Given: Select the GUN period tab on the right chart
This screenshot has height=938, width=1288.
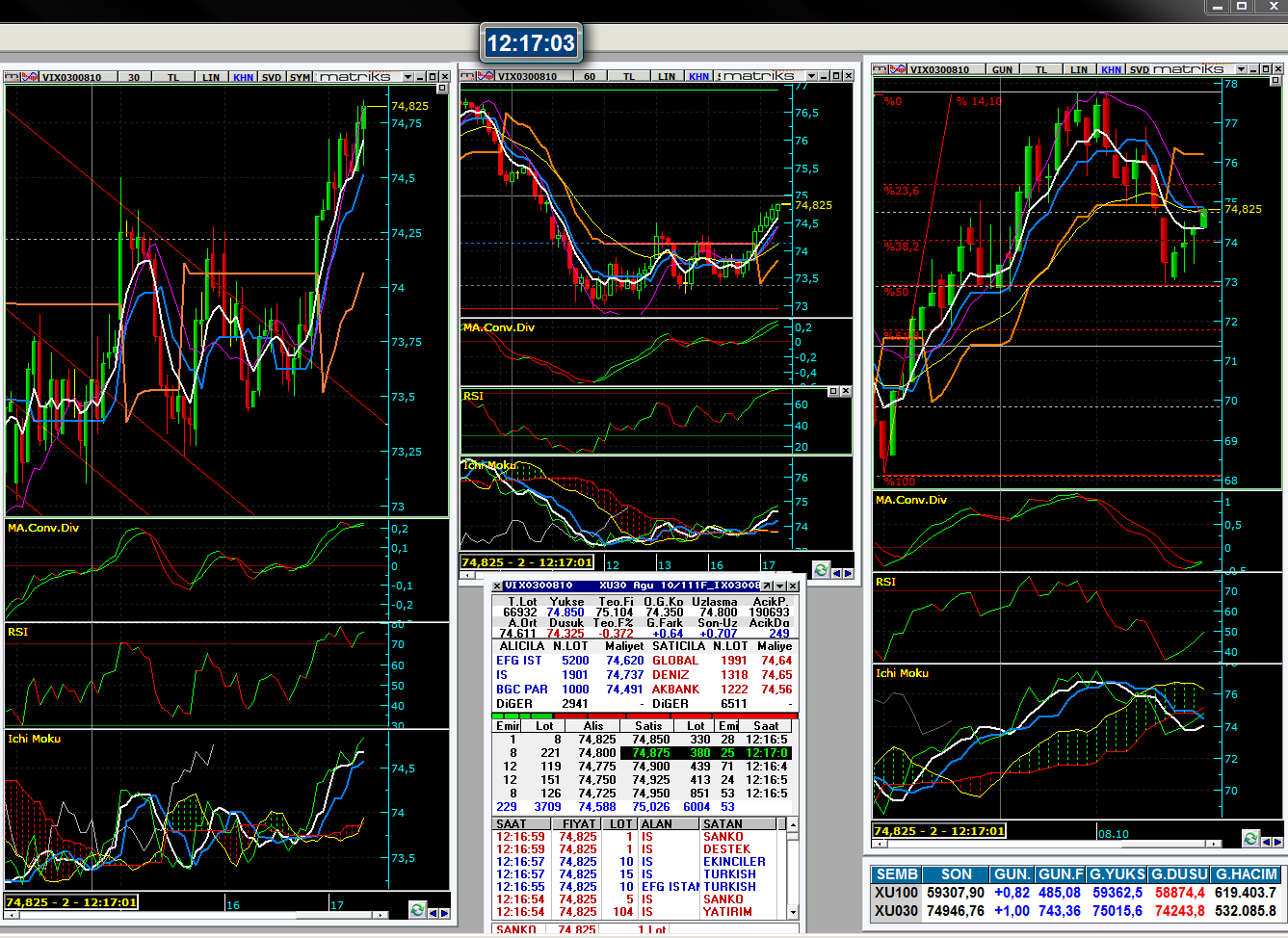Looking at the screenshot, I should point(1002,69).
